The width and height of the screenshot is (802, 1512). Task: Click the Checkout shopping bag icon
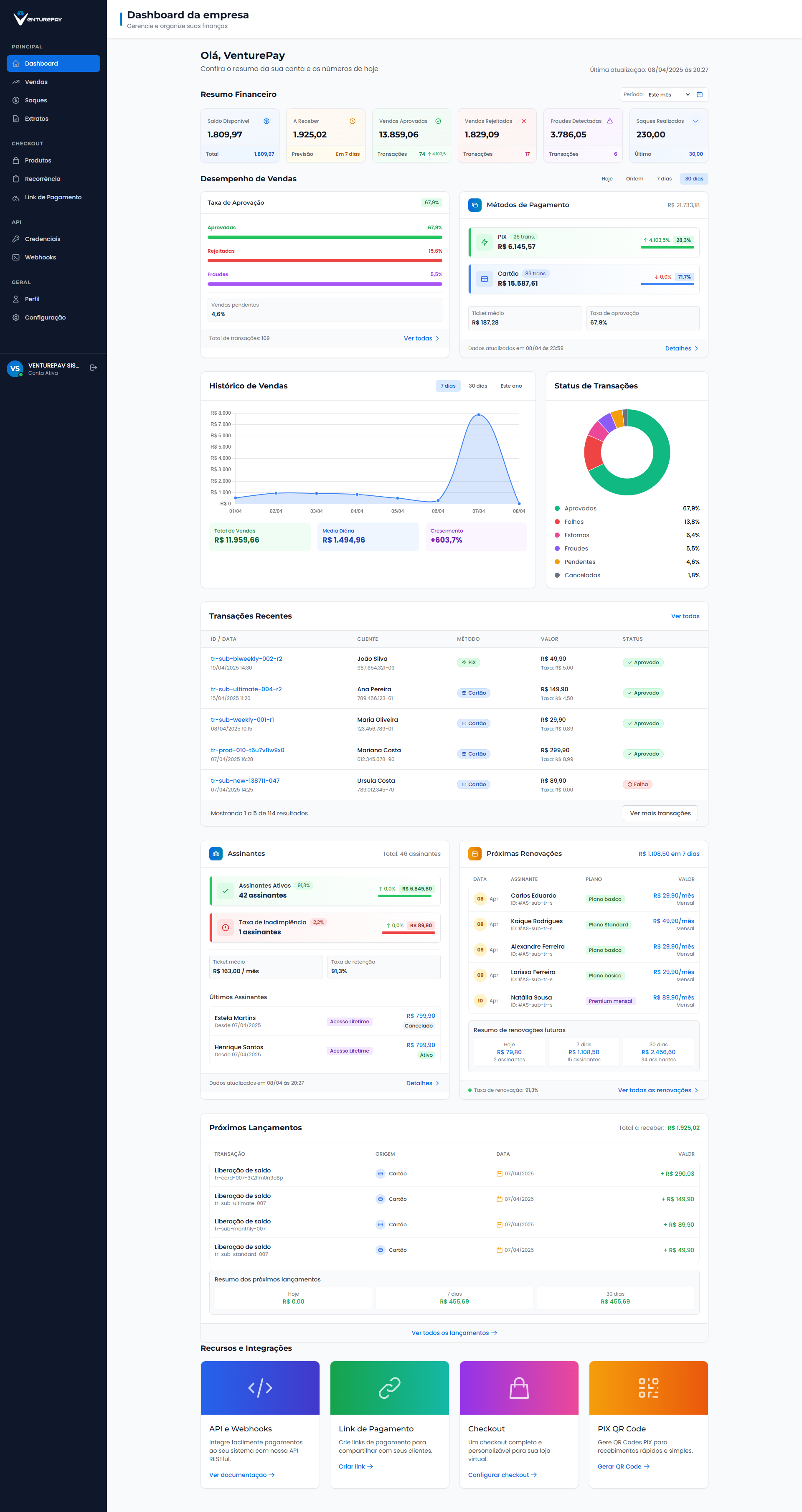(x=519, y=1388)
